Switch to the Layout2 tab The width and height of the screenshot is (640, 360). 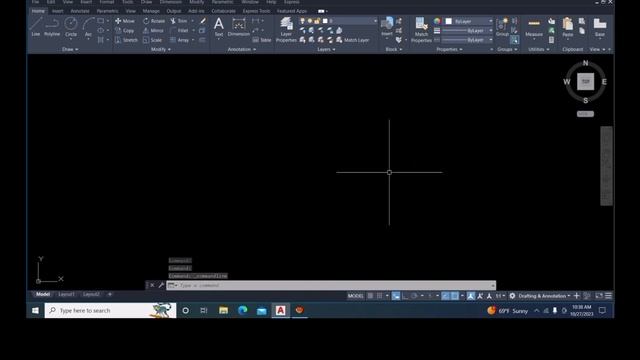[x=91, y=294]
